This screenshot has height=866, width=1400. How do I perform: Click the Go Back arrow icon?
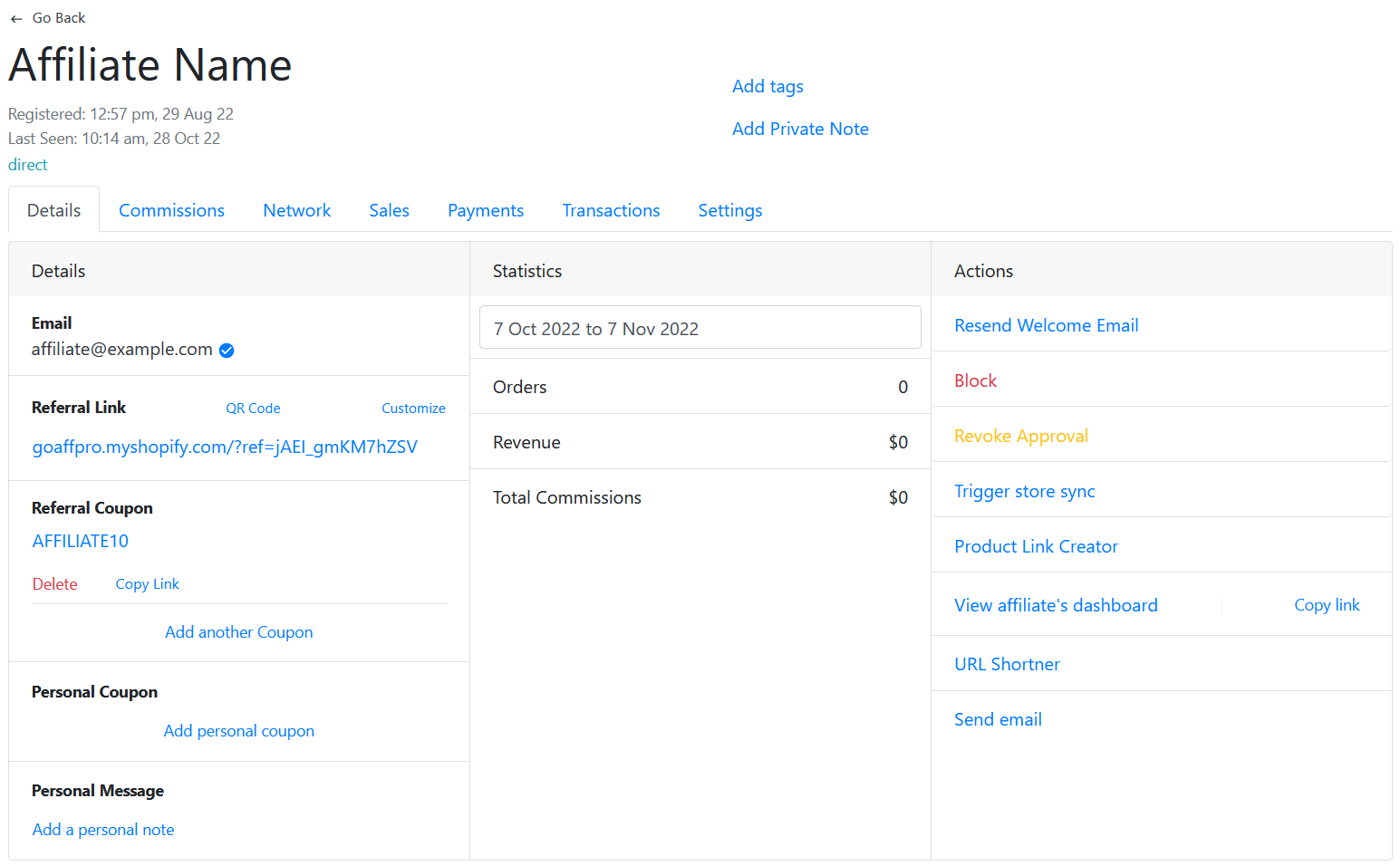[16, 19]
